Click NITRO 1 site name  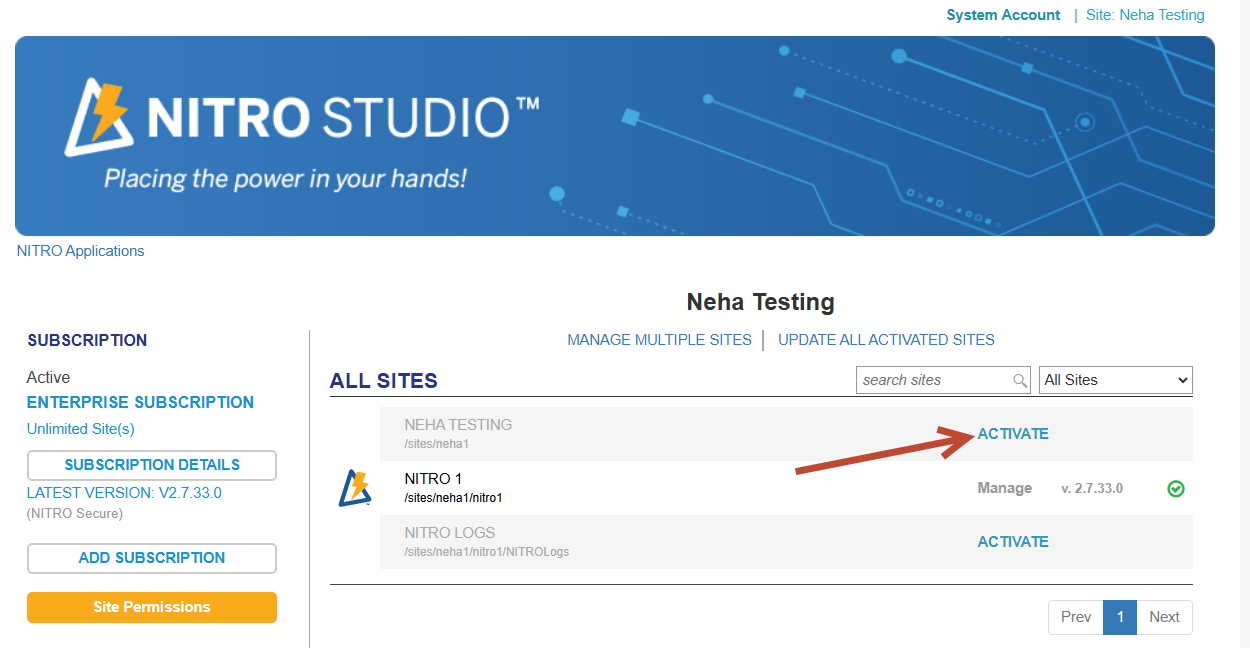pos(433,479)
